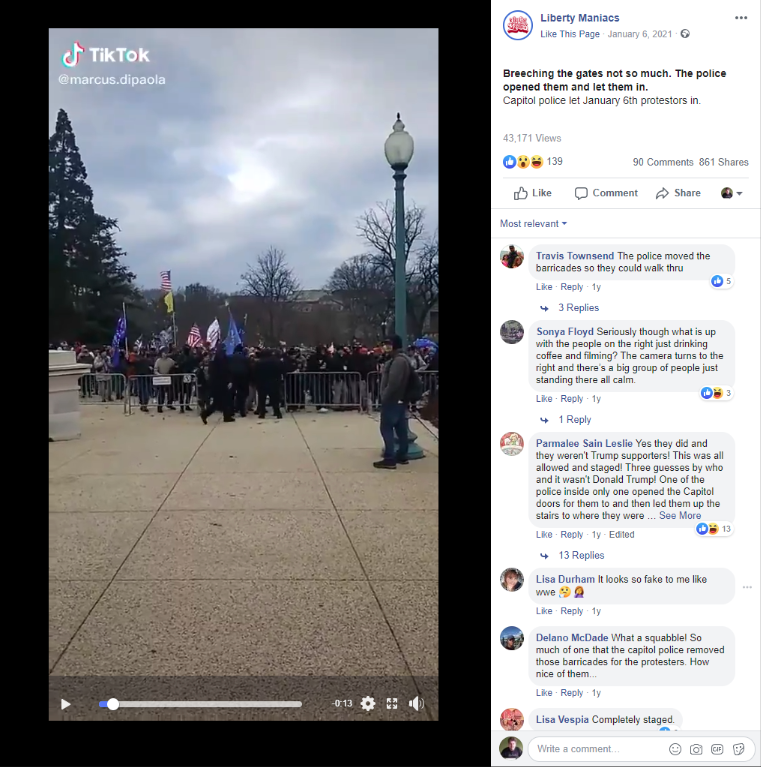Click the Comment button on post
Image resolution: width=761 pixels, height=767 pixels.
[x=606, y=193]
